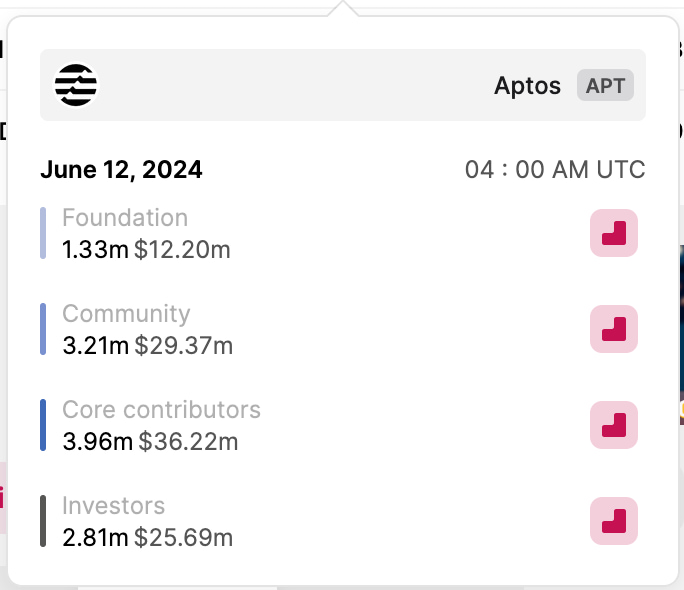The image size is (684, 590).
Task: Click the cliff unlock icon for Community
Action: coord(614,329)
